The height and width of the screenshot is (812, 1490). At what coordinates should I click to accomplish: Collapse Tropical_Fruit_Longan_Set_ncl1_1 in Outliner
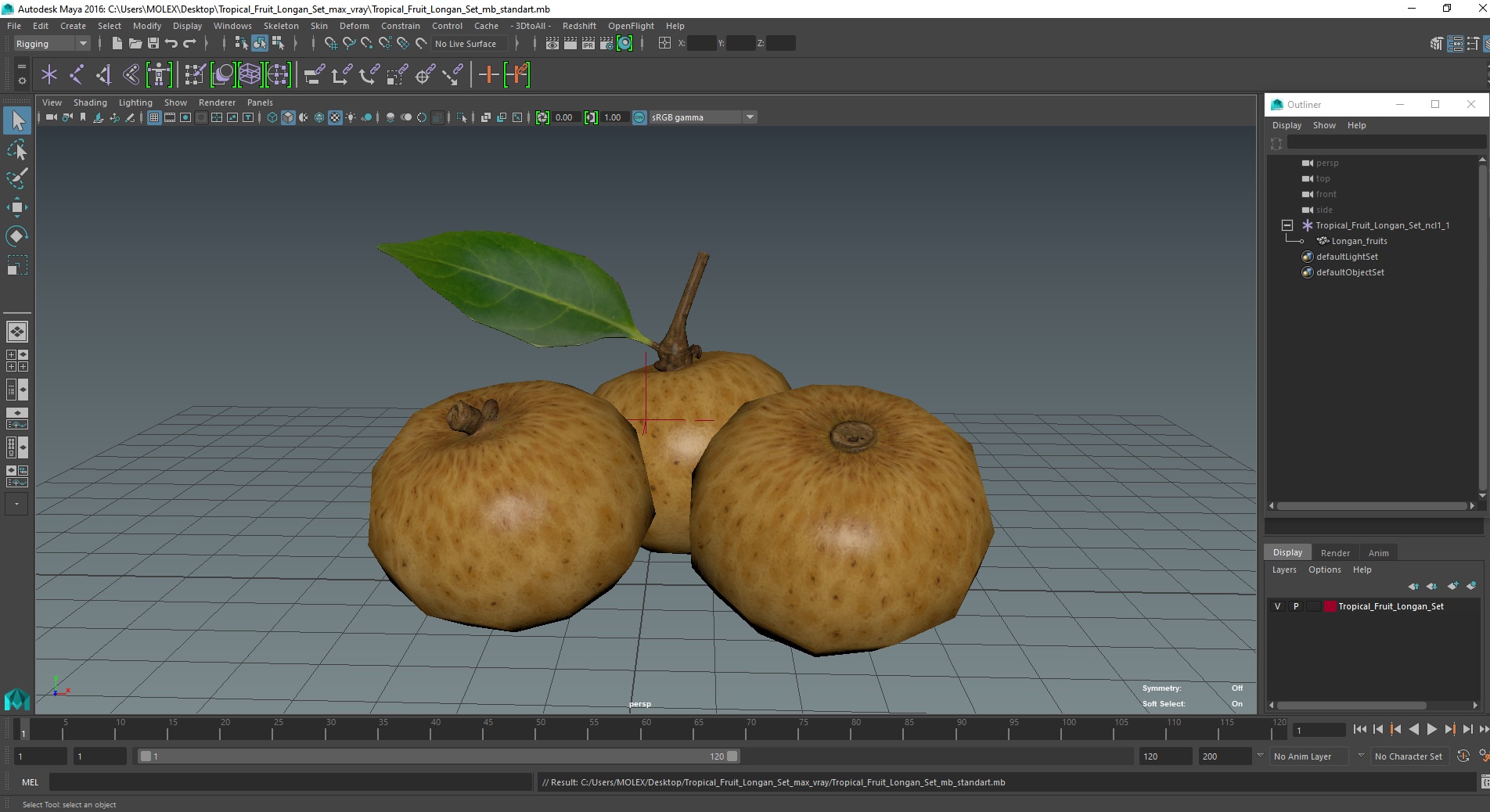pos(1287,225)
